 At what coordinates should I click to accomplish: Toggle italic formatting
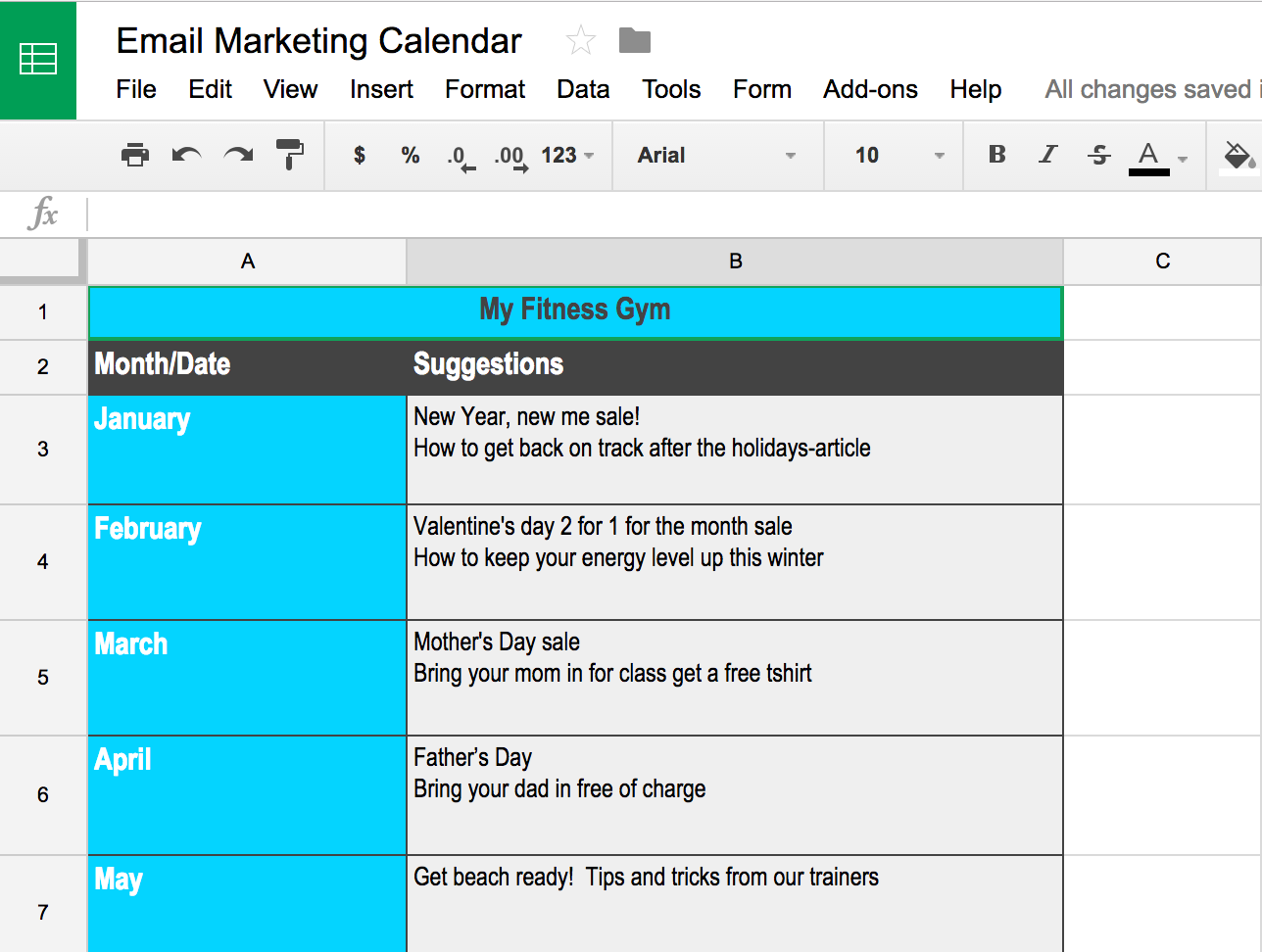(1048, 155)
